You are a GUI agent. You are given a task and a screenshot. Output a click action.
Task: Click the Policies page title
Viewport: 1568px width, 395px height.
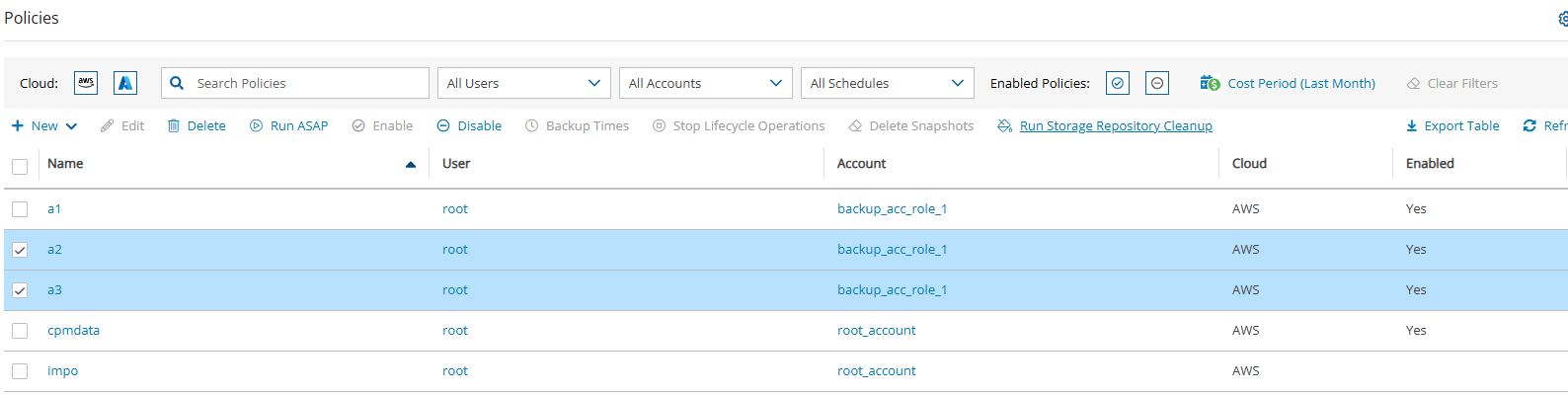tap(32, 18)
